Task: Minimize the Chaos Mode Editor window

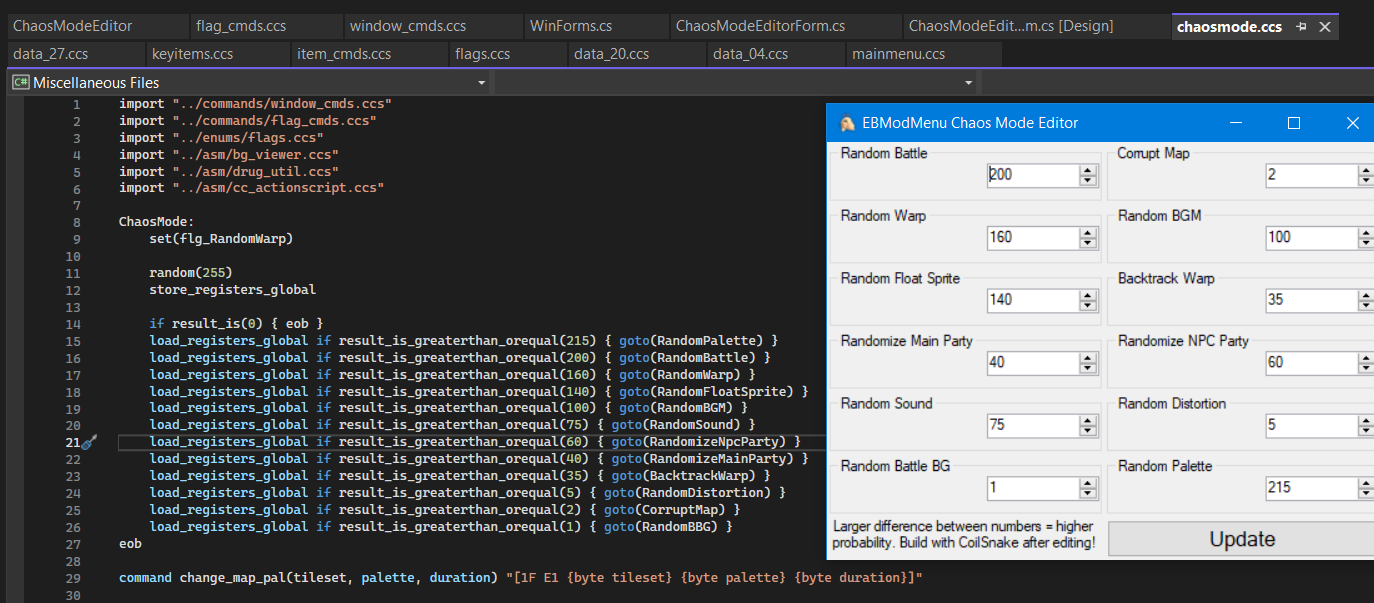Action: (x=1236, y=123)
